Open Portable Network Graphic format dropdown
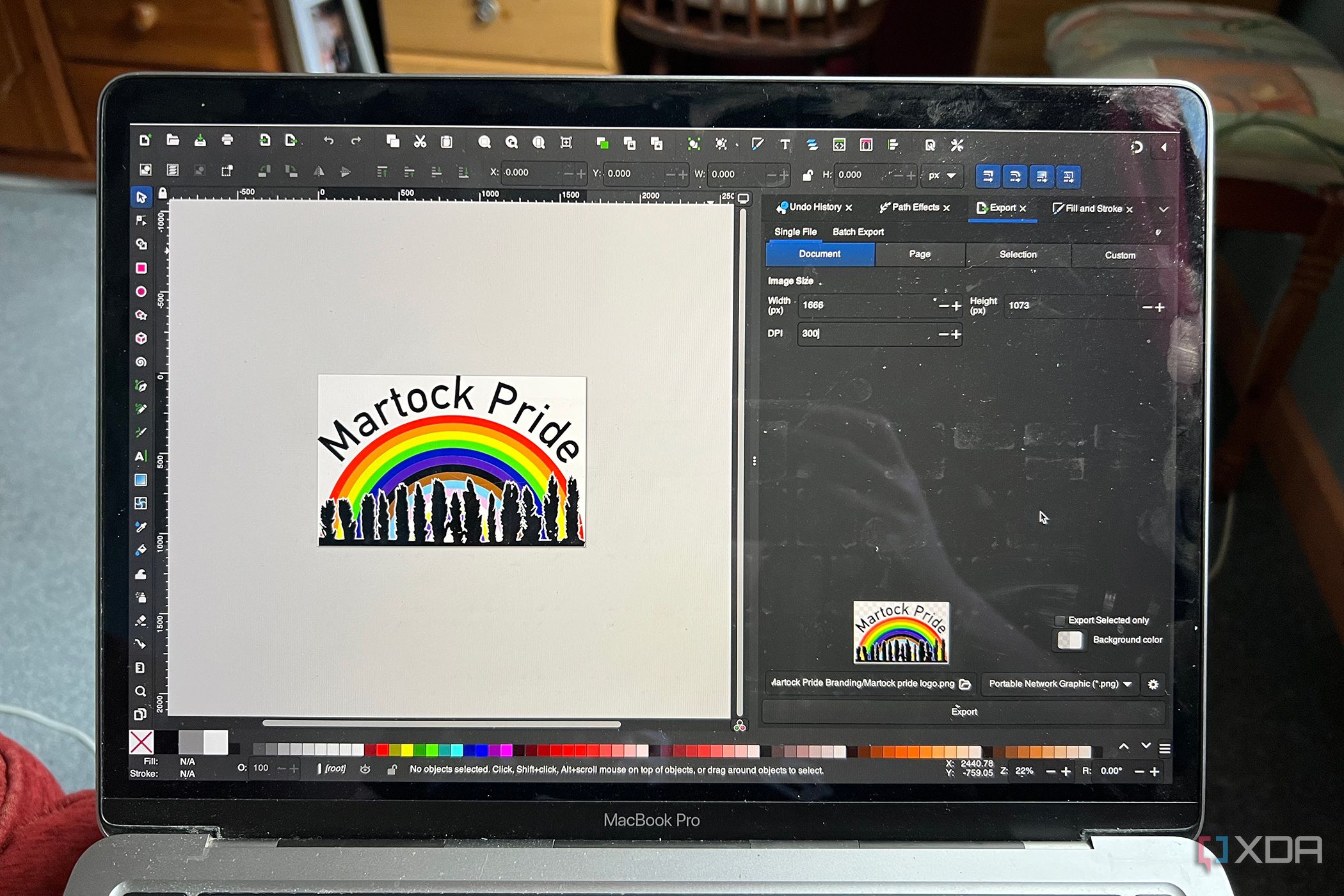 [x=1060, y=684]
